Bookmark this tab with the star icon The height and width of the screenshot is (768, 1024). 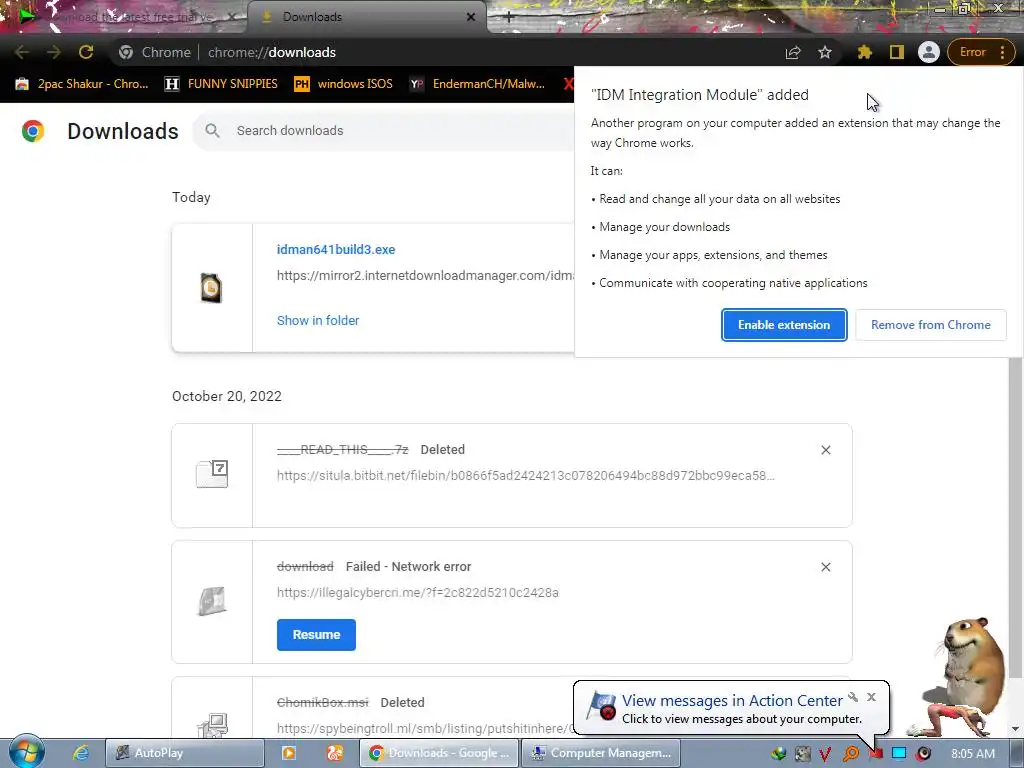[x=825, y=52]
